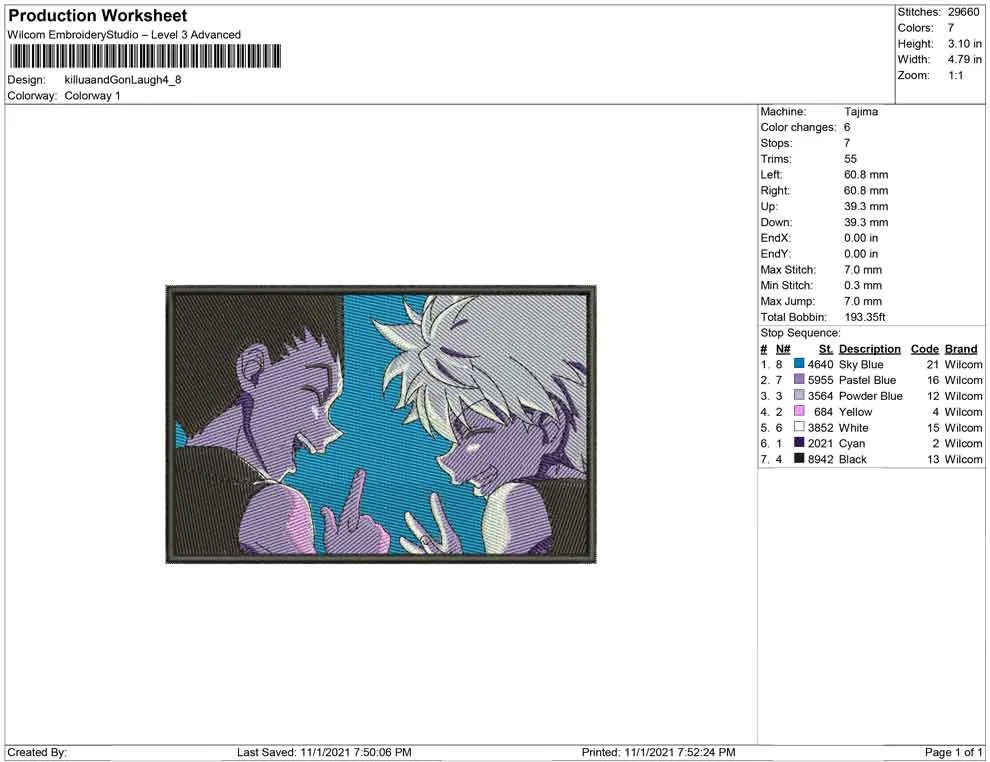Click the Zoom value '1:1'
The width and height of the screenshot is (990, 762).
pos(955,75)
